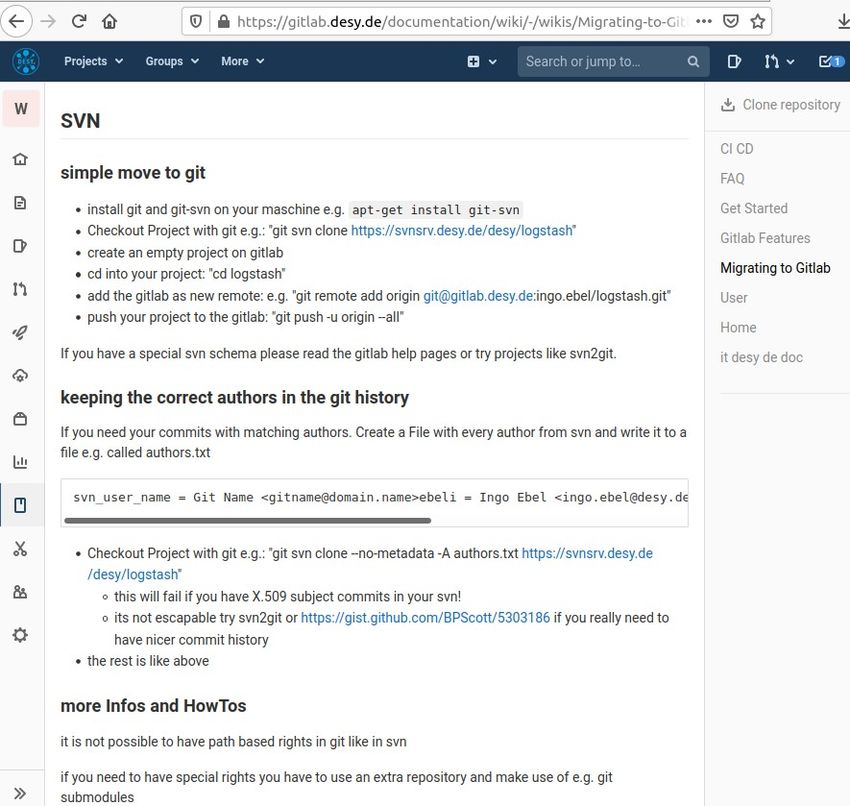Open the More dropdown menu
The width and height of the screenshot is (850, 806).
pos(242,61)
